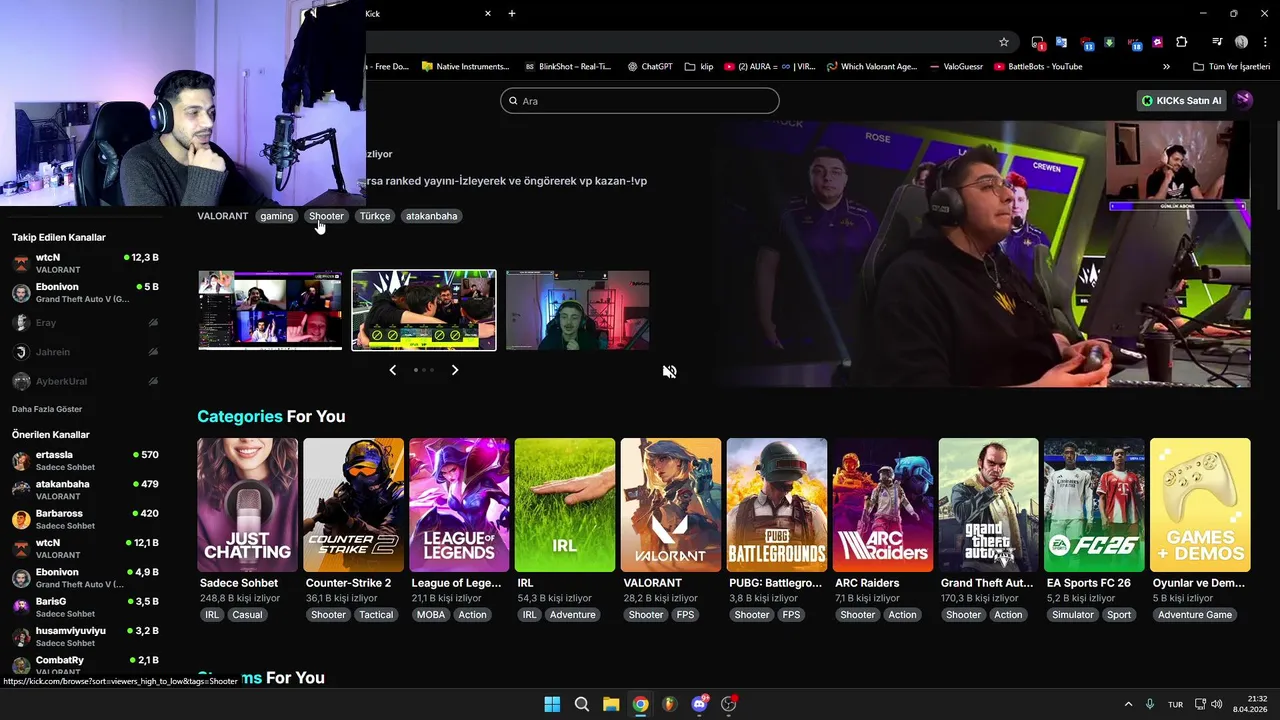Open BattleBots - YouTube bookmark
The image size is (1280, 720).
click(1038, 67)
